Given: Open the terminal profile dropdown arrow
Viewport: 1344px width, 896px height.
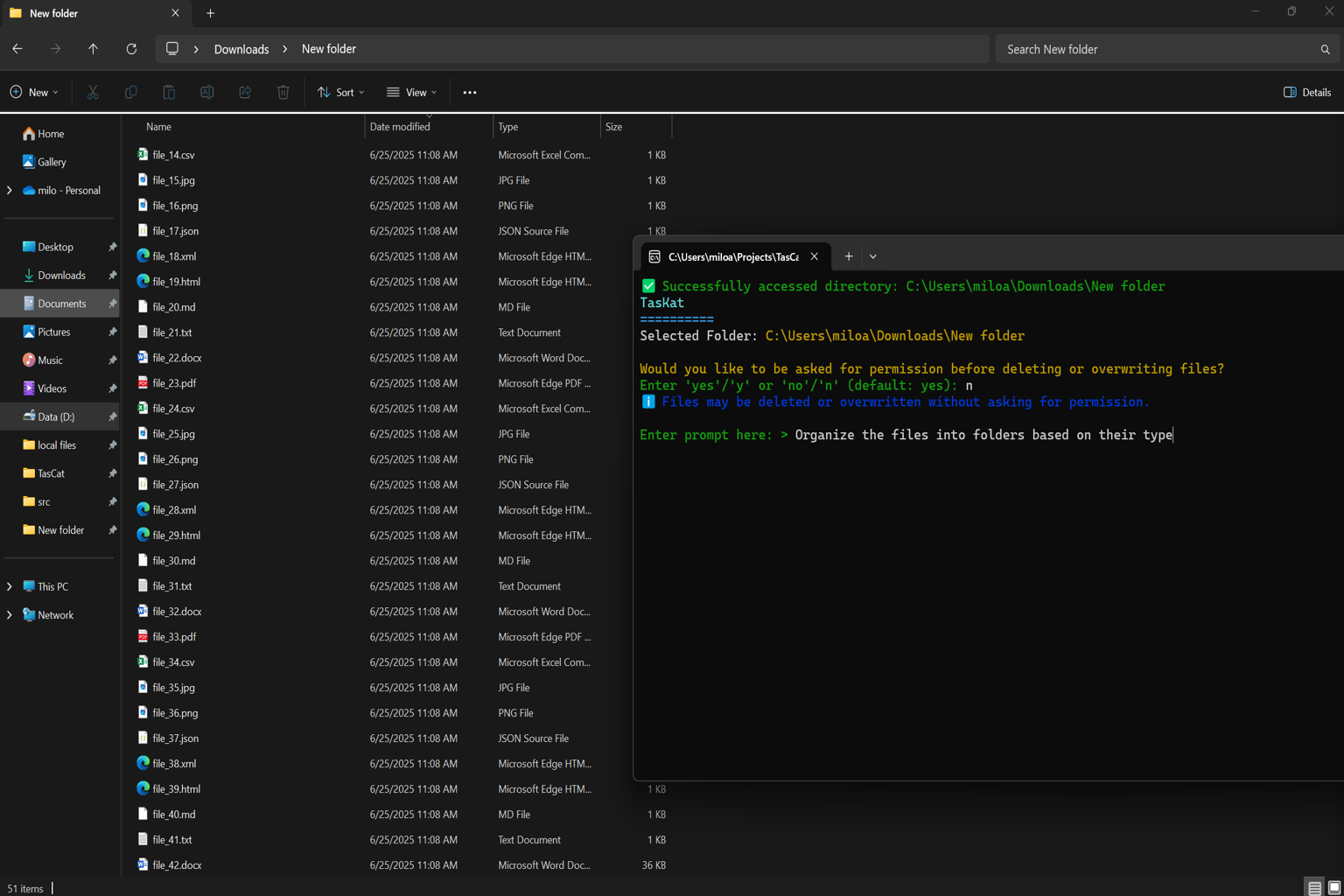Looking at the screenshot, I should [873, 256].
